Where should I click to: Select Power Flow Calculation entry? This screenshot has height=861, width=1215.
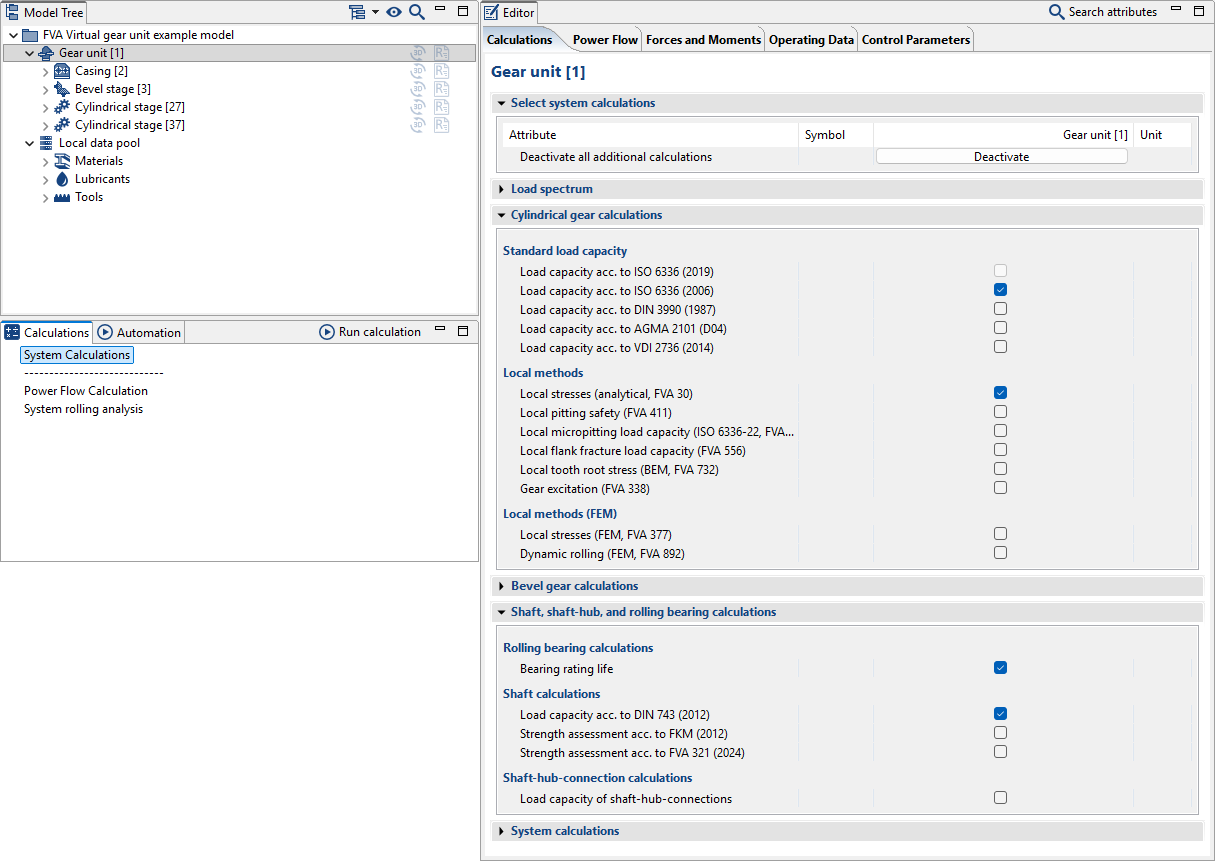pos(86,391)
